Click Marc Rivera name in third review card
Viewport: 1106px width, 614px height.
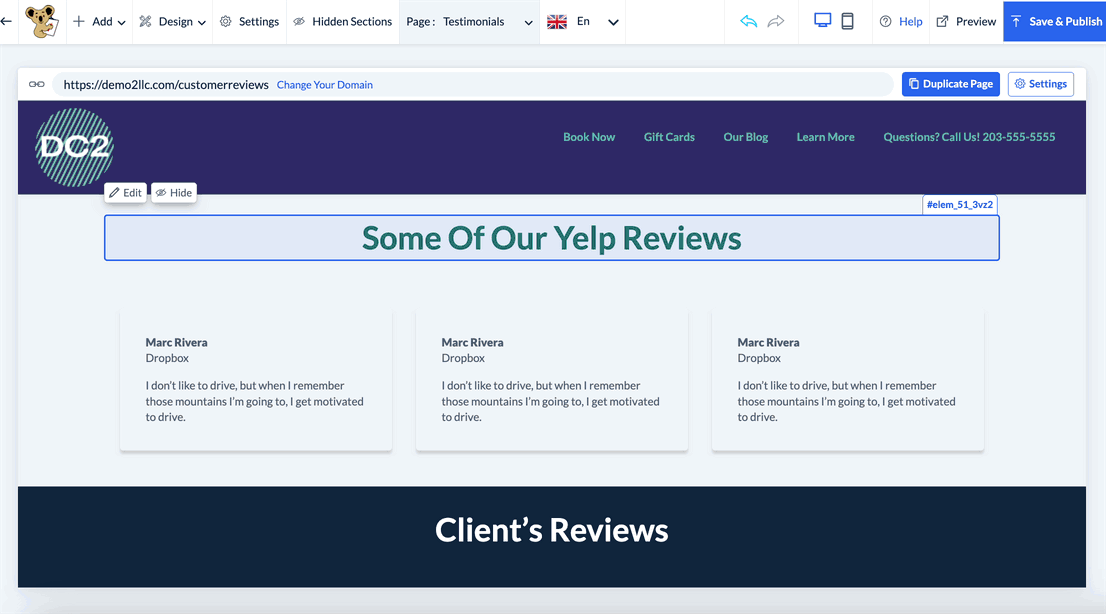[x=768, y=342]
